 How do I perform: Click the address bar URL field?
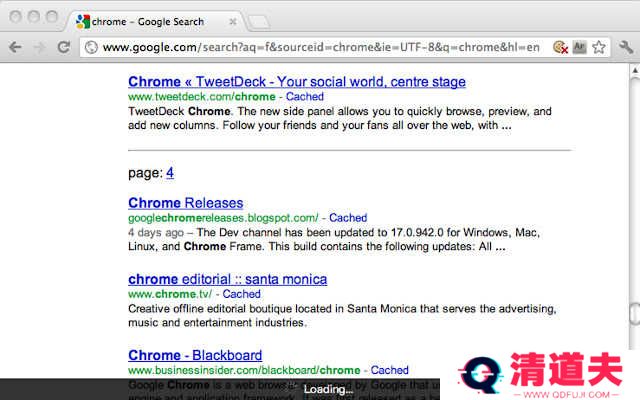pos(320,47)
